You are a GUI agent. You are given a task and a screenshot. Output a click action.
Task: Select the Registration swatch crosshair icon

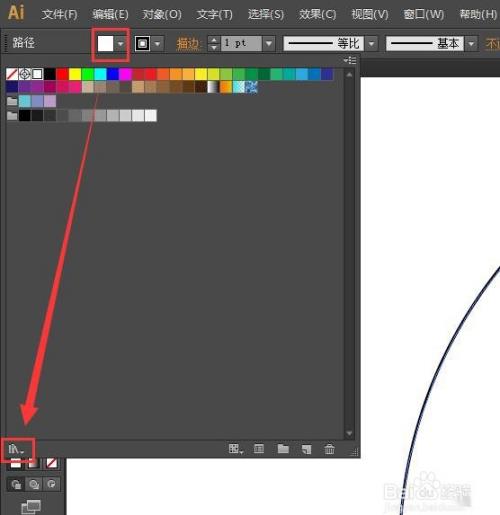click(25, 74)
